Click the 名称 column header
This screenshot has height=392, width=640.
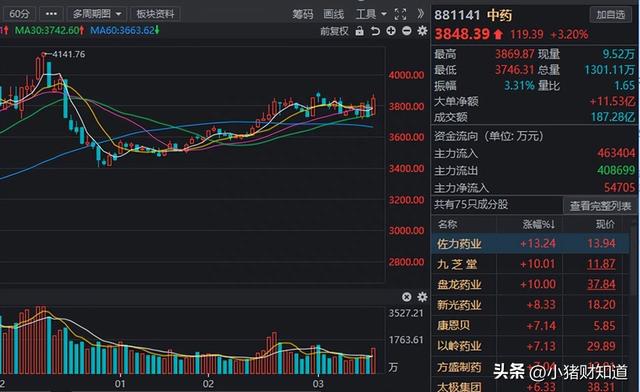point(447,224)
